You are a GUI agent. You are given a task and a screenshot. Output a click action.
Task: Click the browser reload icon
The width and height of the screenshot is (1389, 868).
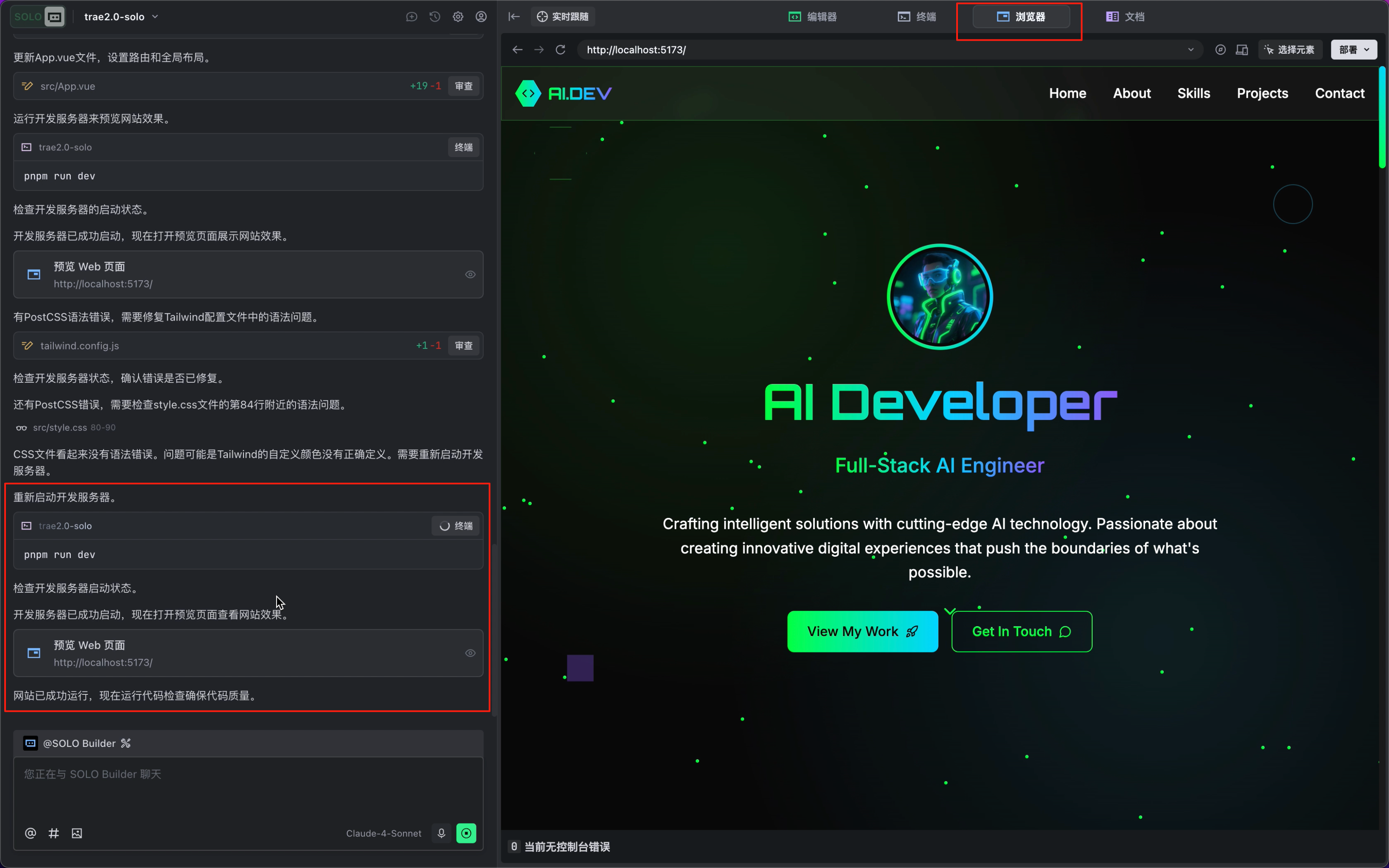[560, 50]
